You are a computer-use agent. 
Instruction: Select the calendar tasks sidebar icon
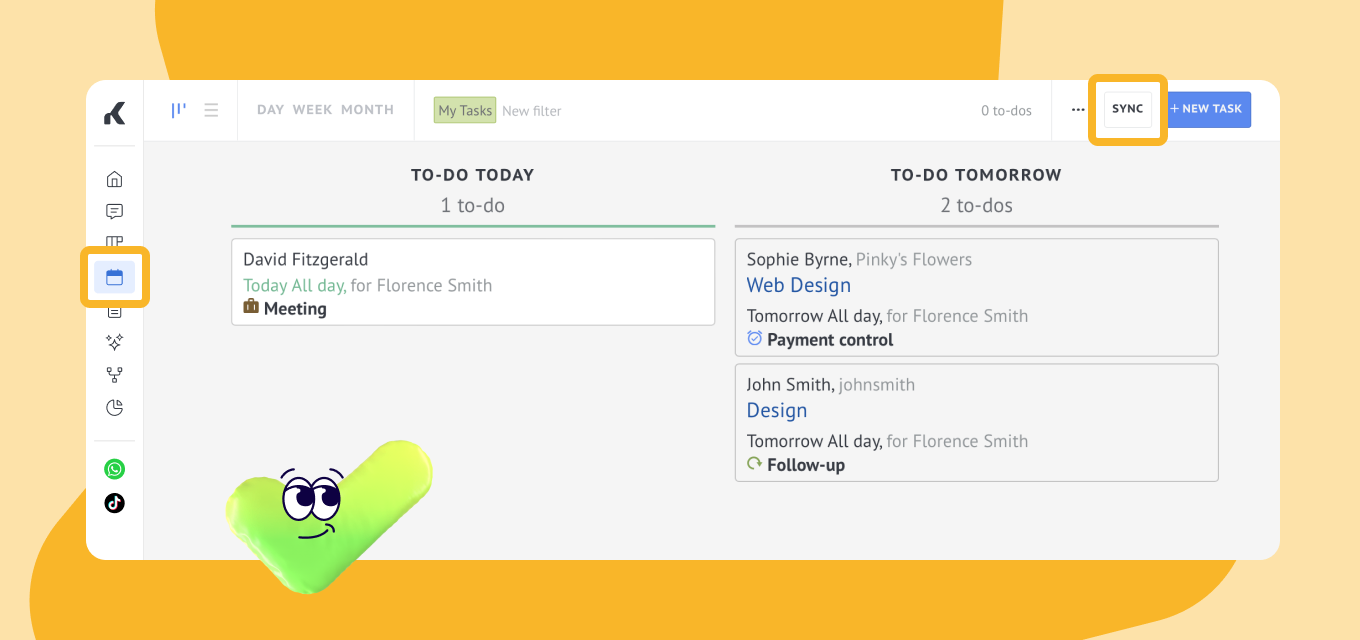(115, 277)
